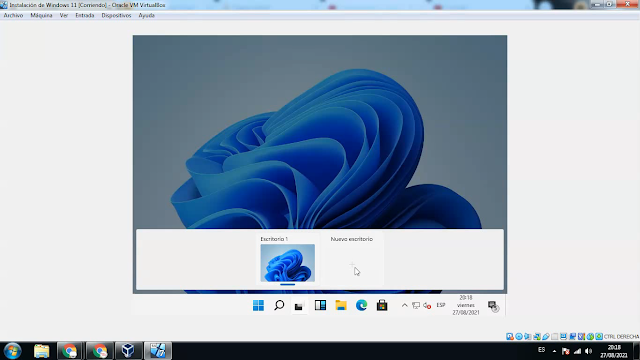The width and height of the screenshot is (640, 360).
Task: Click the guest muted volume tray icon
Action: point(427,305)
